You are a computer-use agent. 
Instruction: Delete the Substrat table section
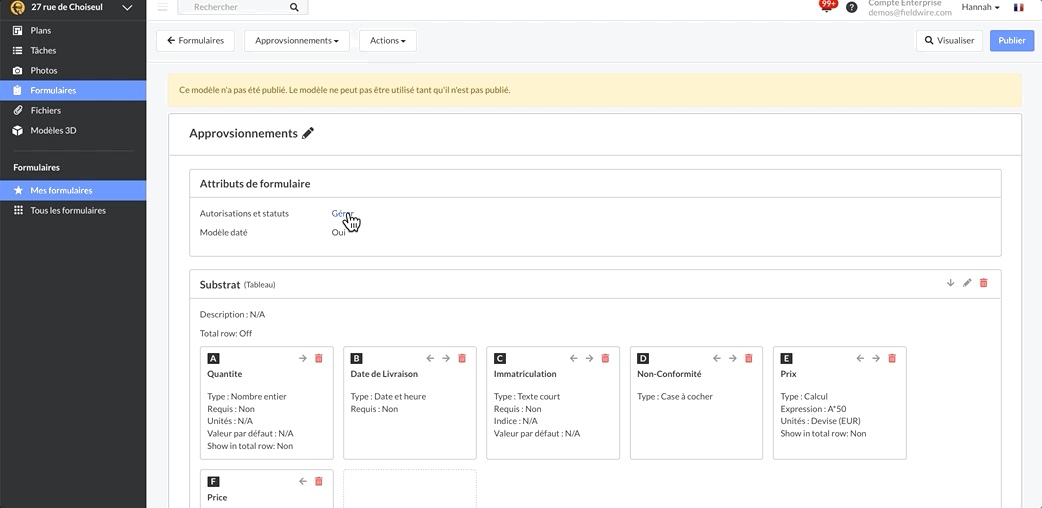pos(983,283)
